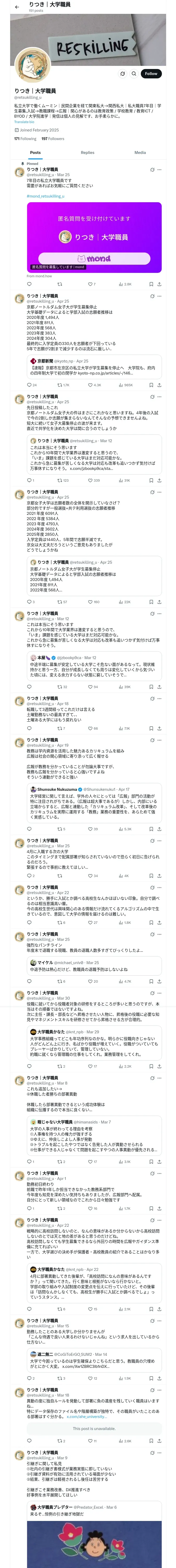Switch to the Media tab

point(140,153)
